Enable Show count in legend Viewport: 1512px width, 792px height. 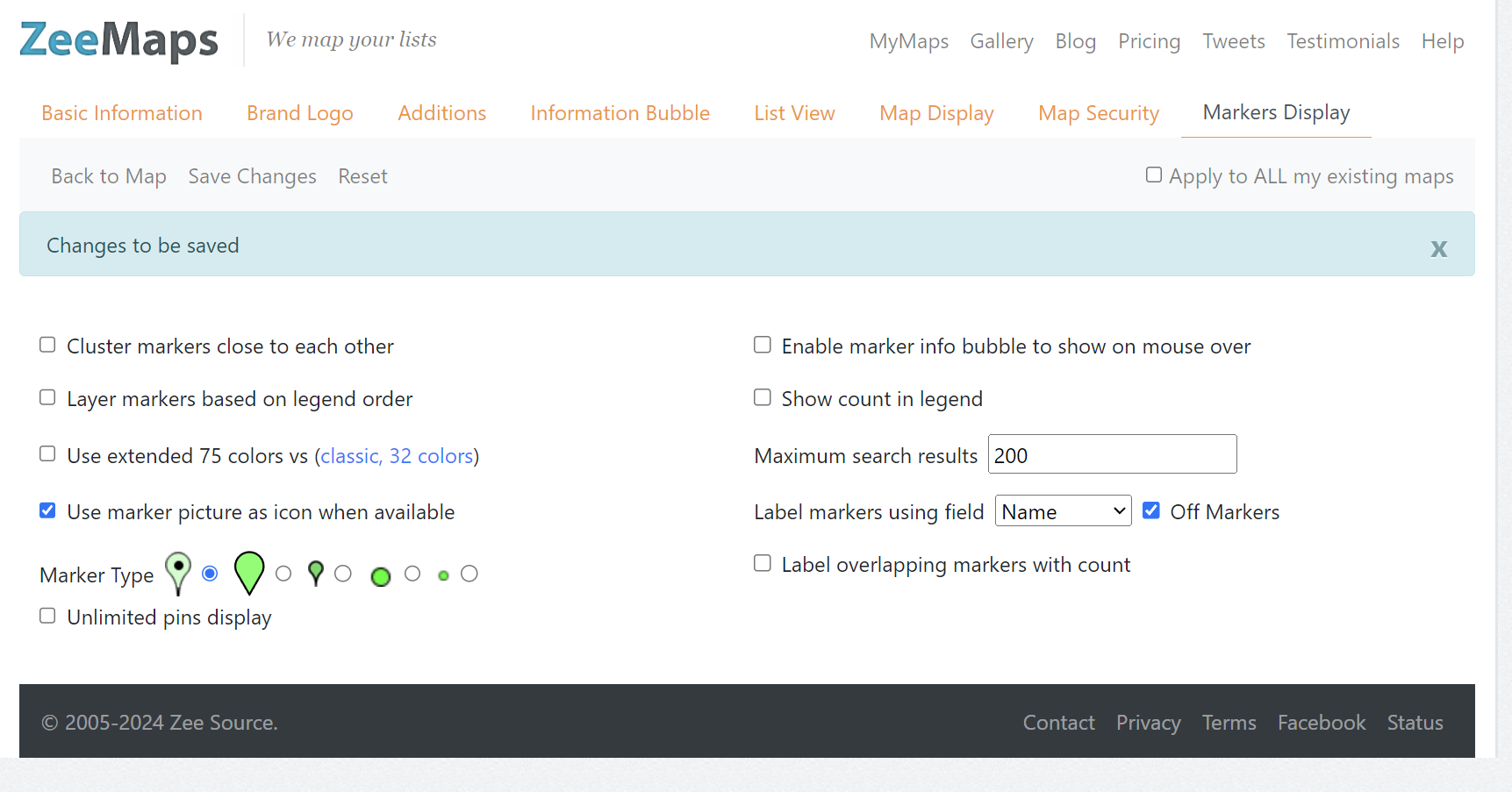(762, 396)
